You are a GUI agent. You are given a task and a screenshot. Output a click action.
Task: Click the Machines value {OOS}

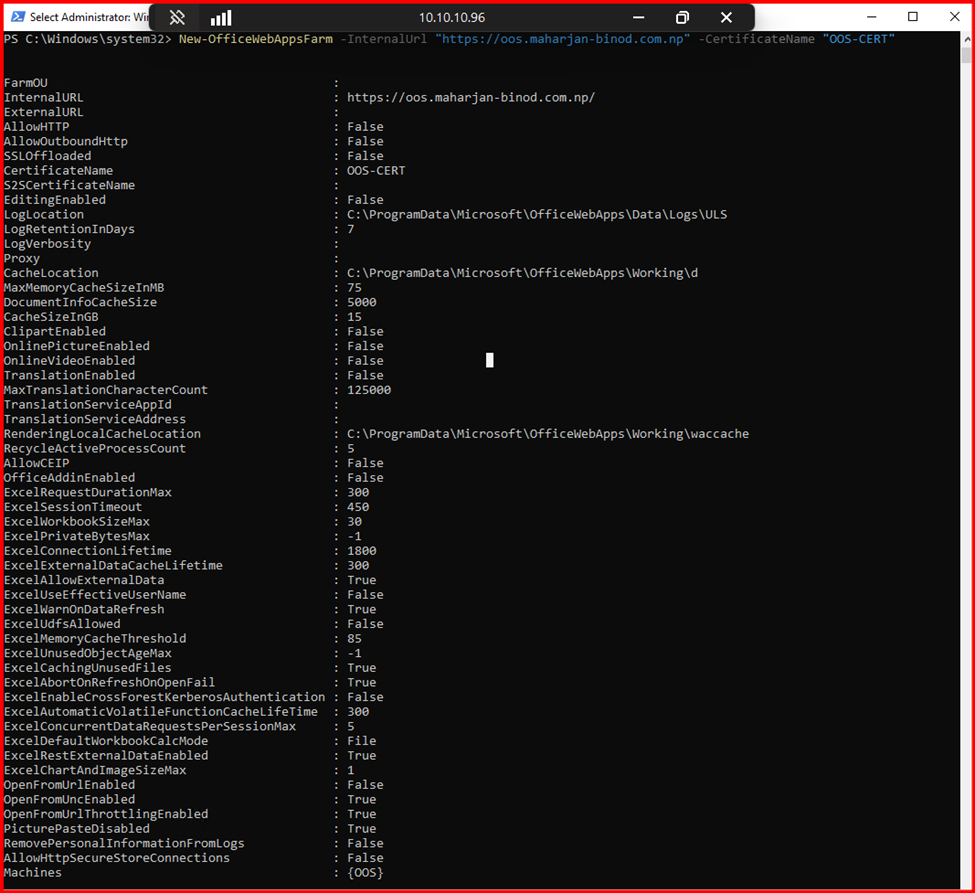[x=365, y=873]
